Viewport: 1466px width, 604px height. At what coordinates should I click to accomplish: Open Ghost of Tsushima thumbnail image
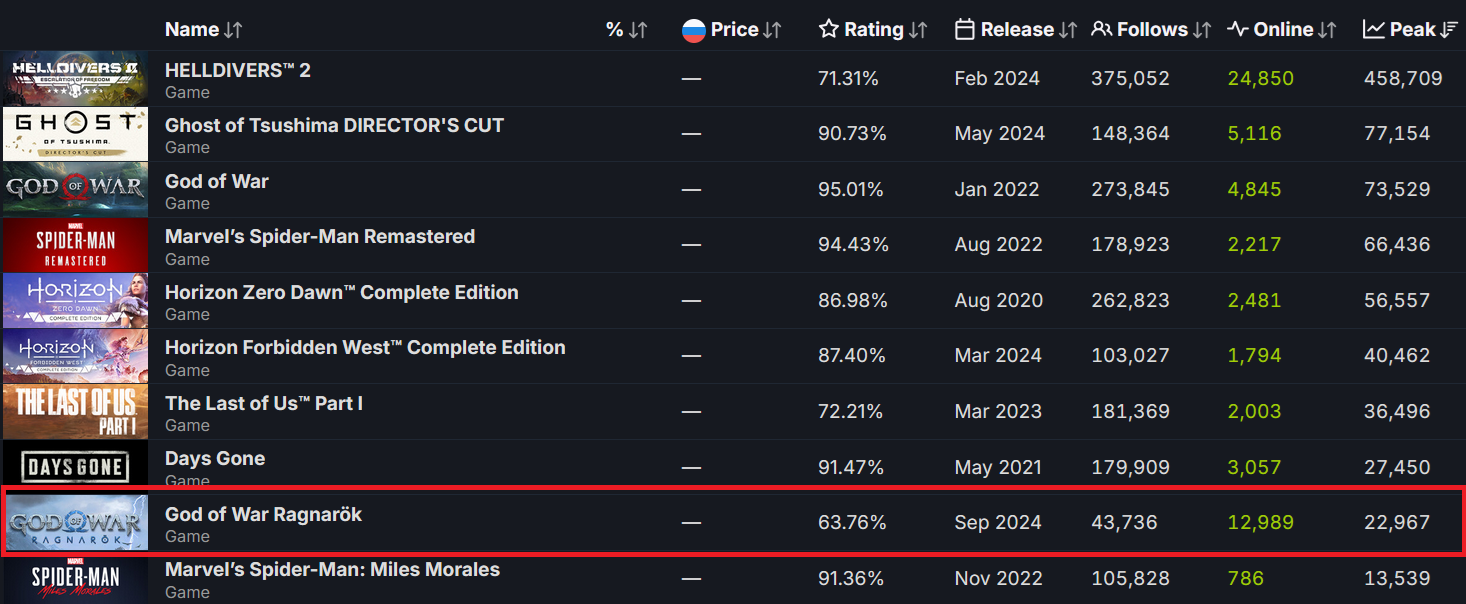click(75, 134)
